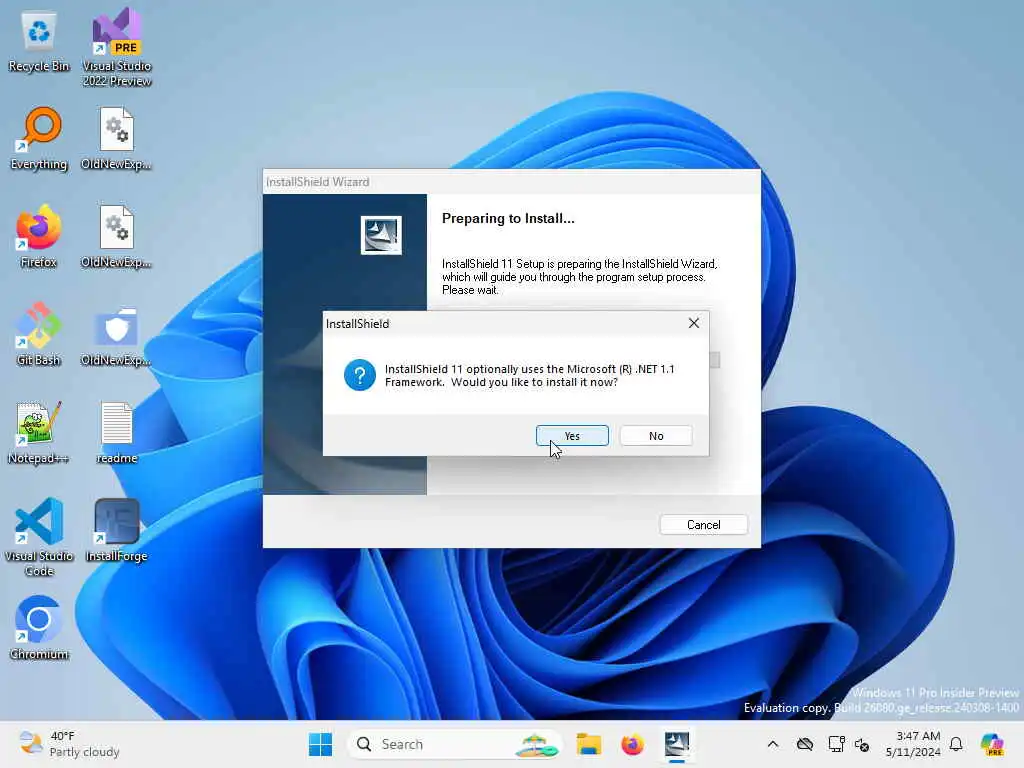This screenshot has height=768, width=1024.
Task: Click the blue question mark icon
Action: tap(360, 375)
